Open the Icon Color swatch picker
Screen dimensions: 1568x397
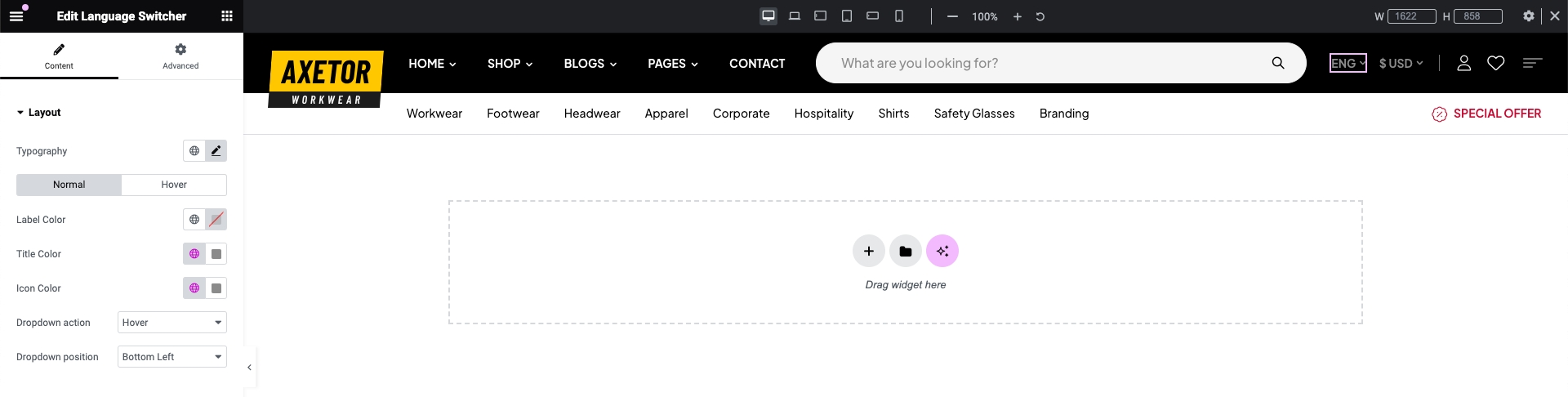216,288
